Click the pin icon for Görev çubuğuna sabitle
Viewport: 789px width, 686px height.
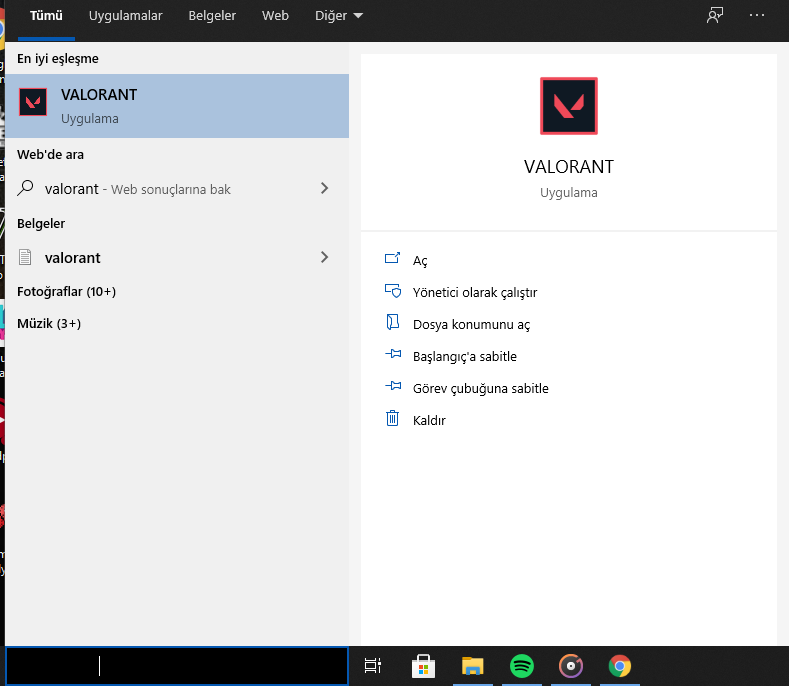click(393, 386)
